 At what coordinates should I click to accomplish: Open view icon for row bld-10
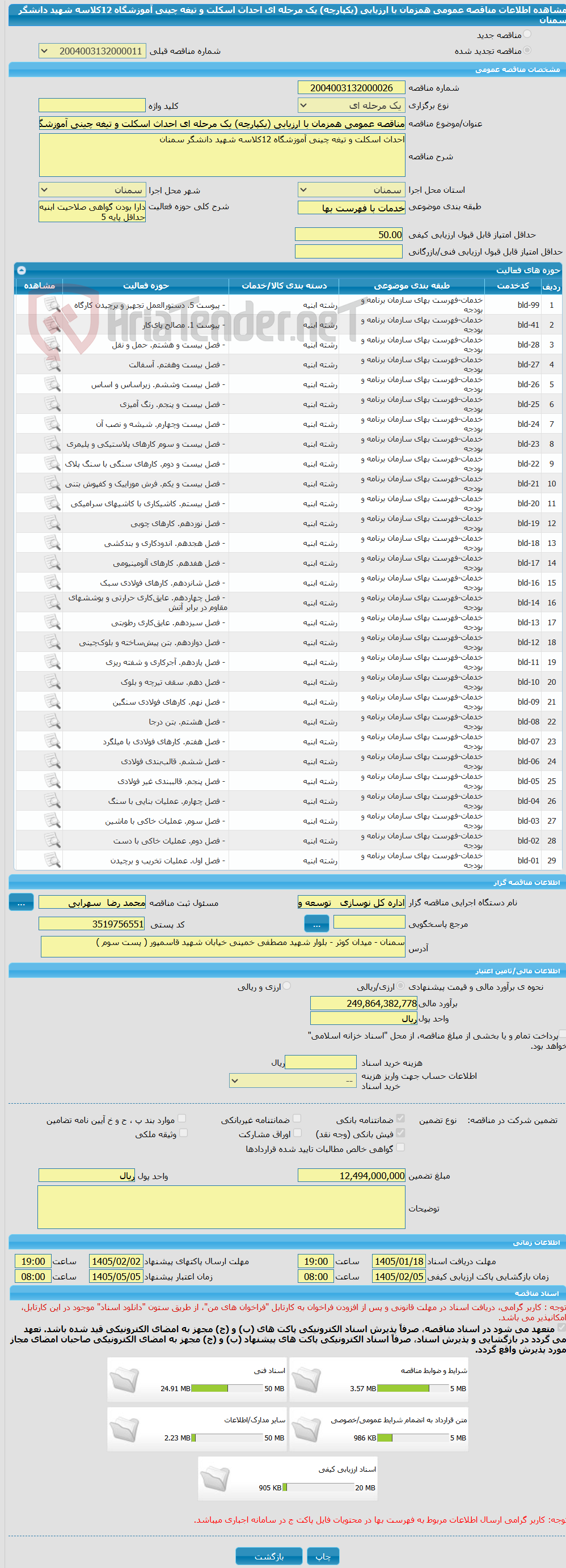pyautogui.click(x=52, y=682)
